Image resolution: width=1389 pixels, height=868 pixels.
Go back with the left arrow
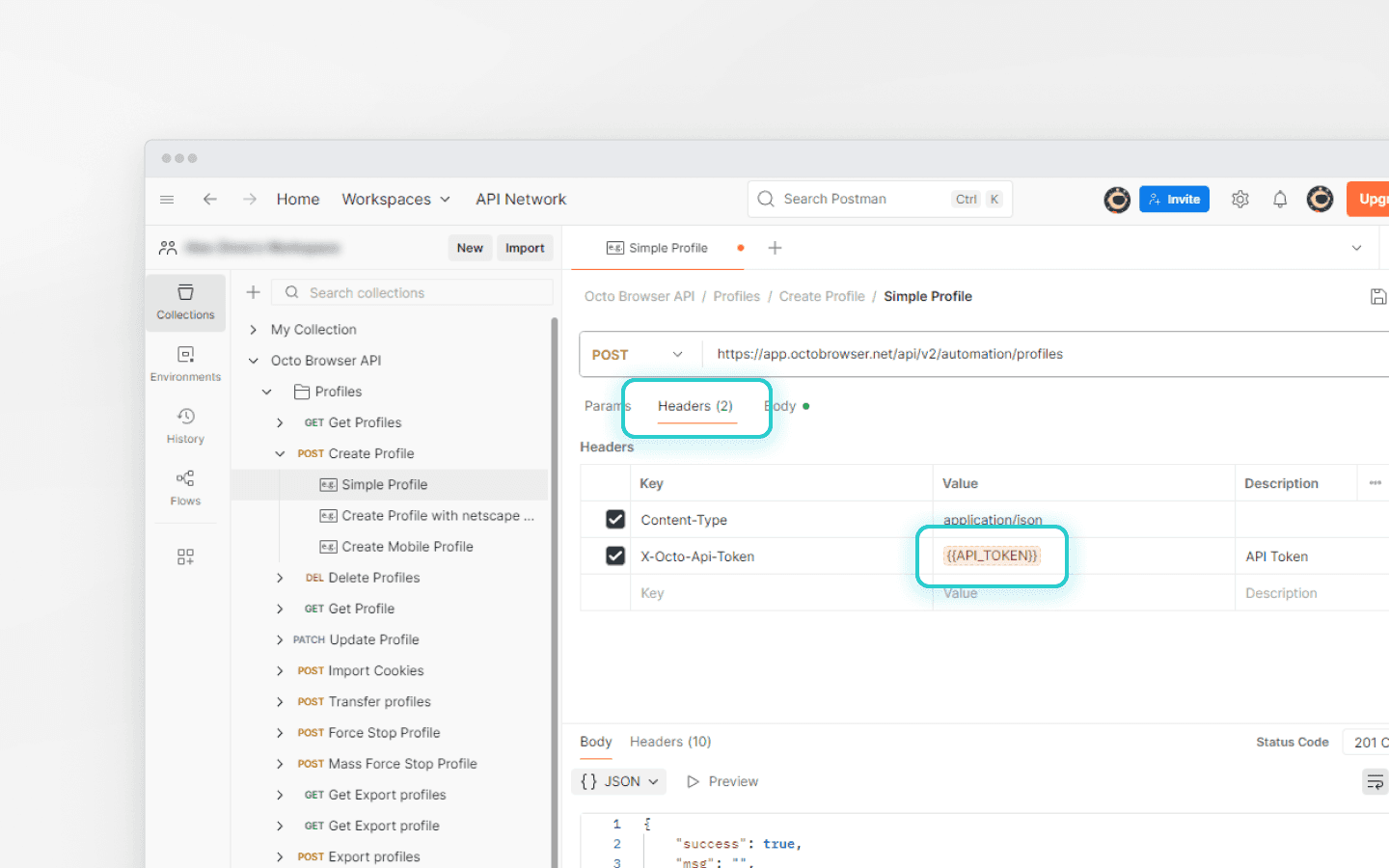209,200
